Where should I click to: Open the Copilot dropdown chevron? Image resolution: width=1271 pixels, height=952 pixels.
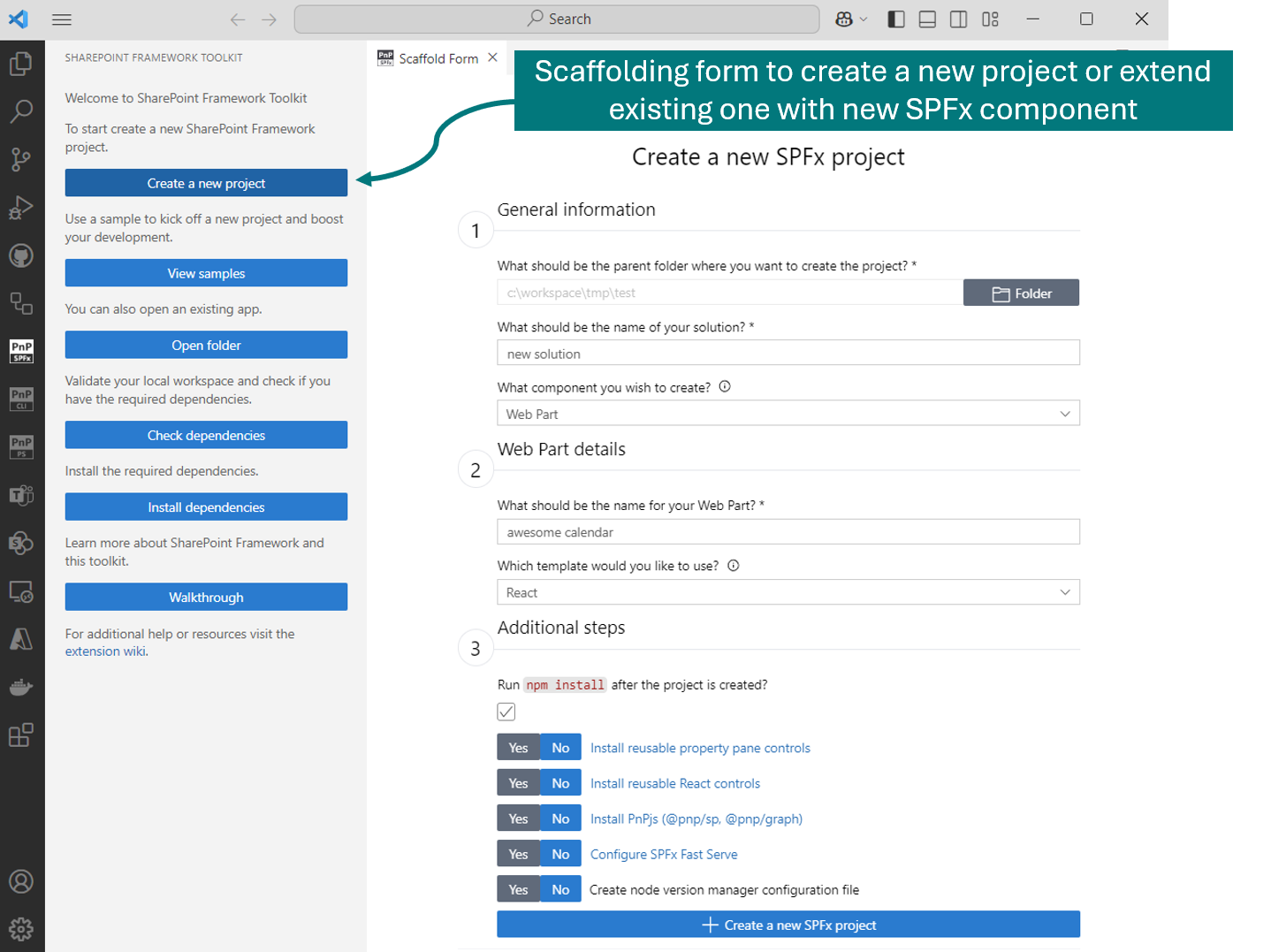[864, 19]
